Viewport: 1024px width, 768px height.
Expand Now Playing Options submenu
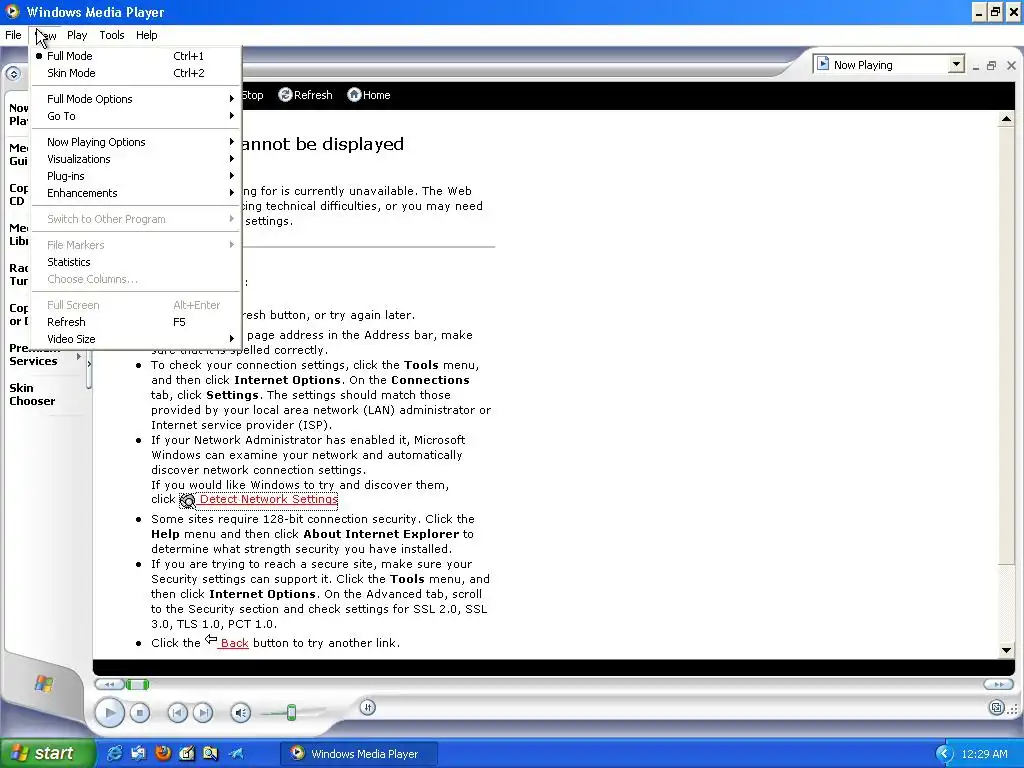(x=136, y=142)
